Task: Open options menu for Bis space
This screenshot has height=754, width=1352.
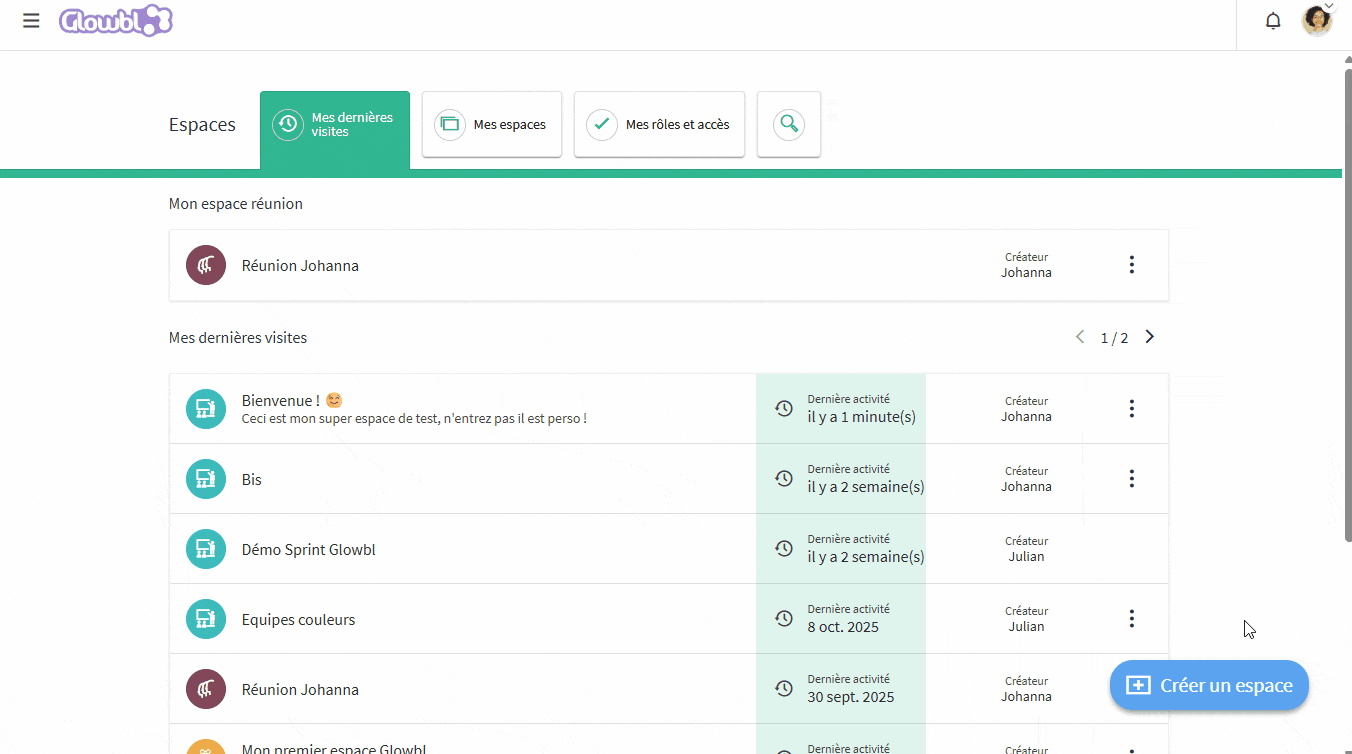Action: point(1132,478)
